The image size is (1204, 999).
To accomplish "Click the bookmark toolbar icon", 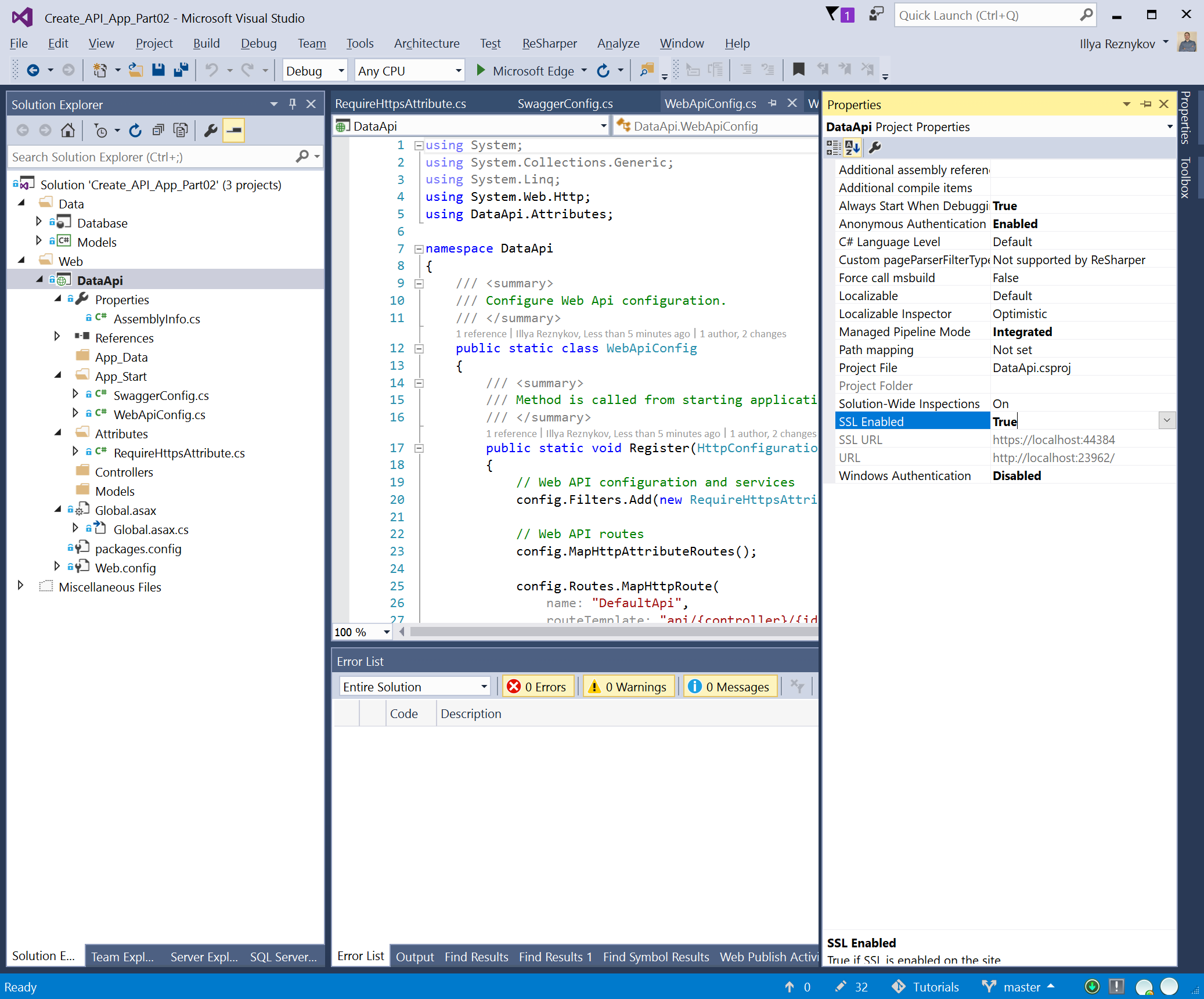I will (x=799, y=70).
